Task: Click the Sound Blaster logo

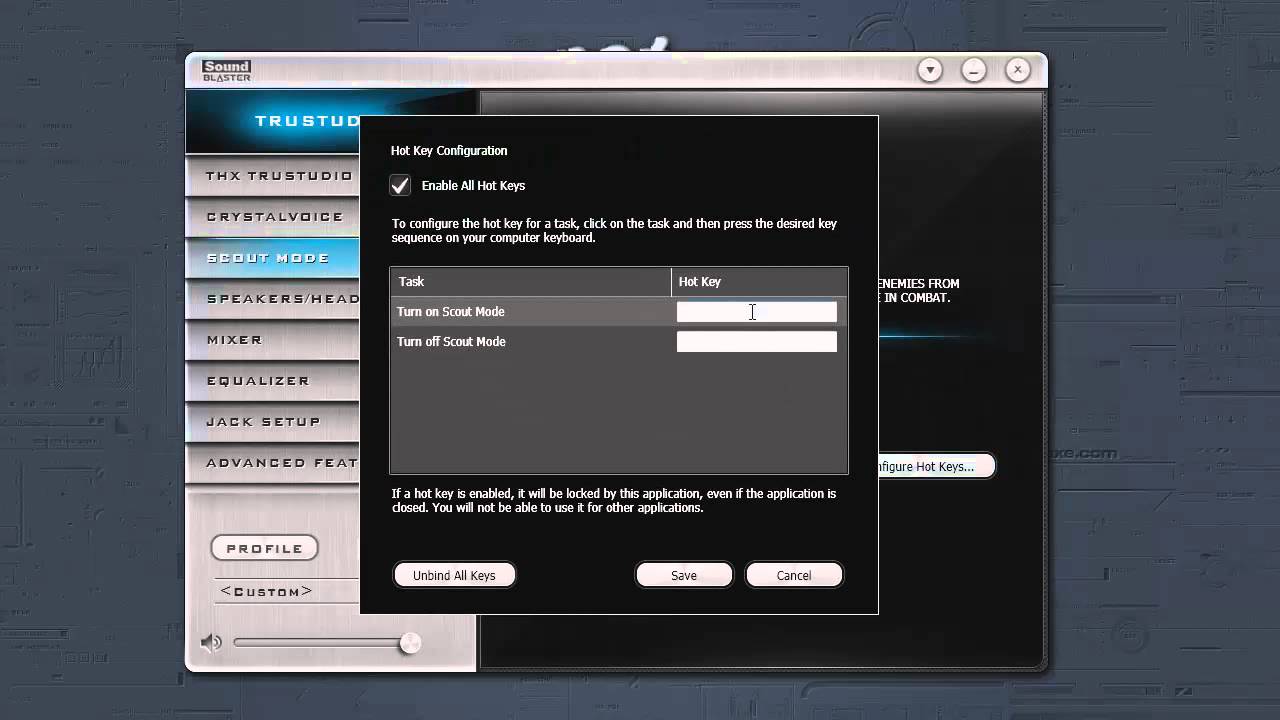Action: (x=226, y=71)
